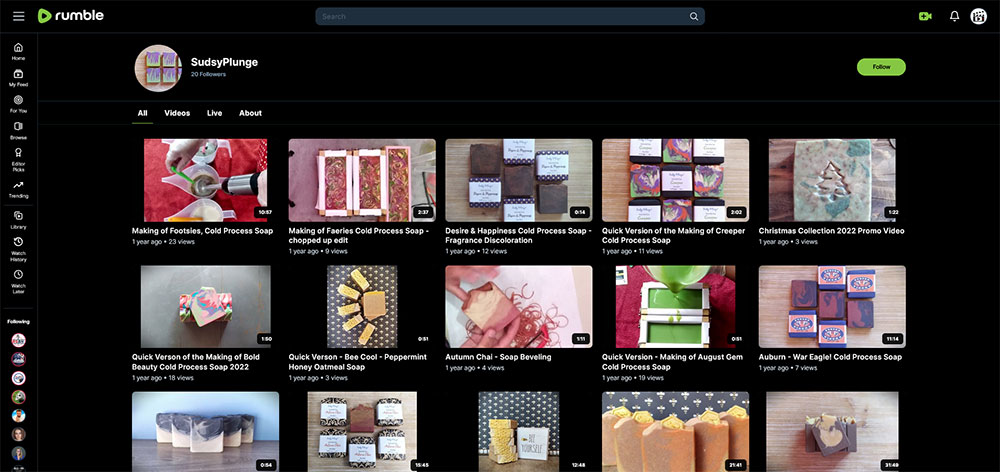The image size is (1000, 472).
Task: Open fifth followed channel avatar in sidebar
Action: [18, 416]
